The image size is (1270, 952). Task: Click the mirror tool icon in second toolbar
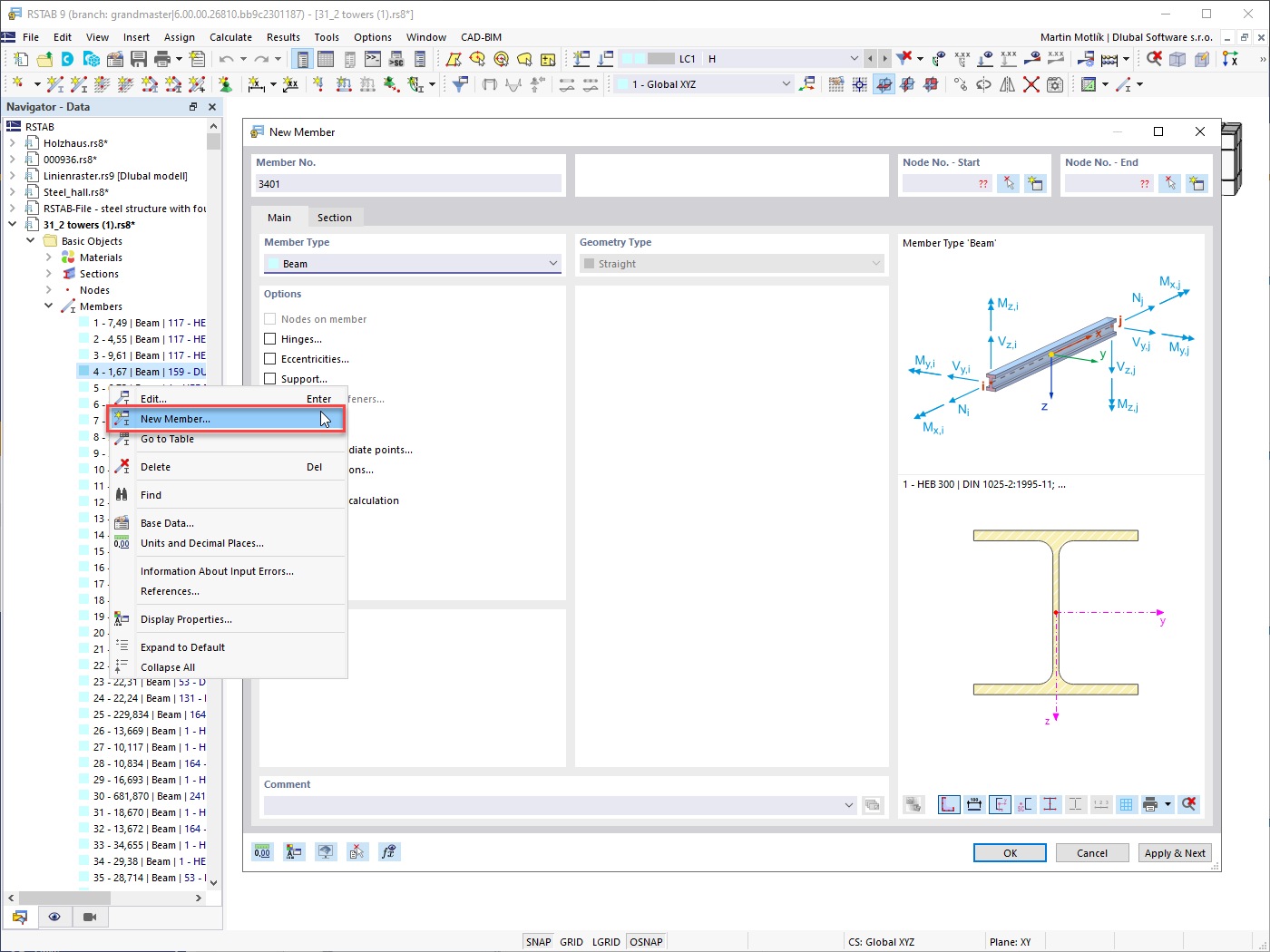point(1007,84)
